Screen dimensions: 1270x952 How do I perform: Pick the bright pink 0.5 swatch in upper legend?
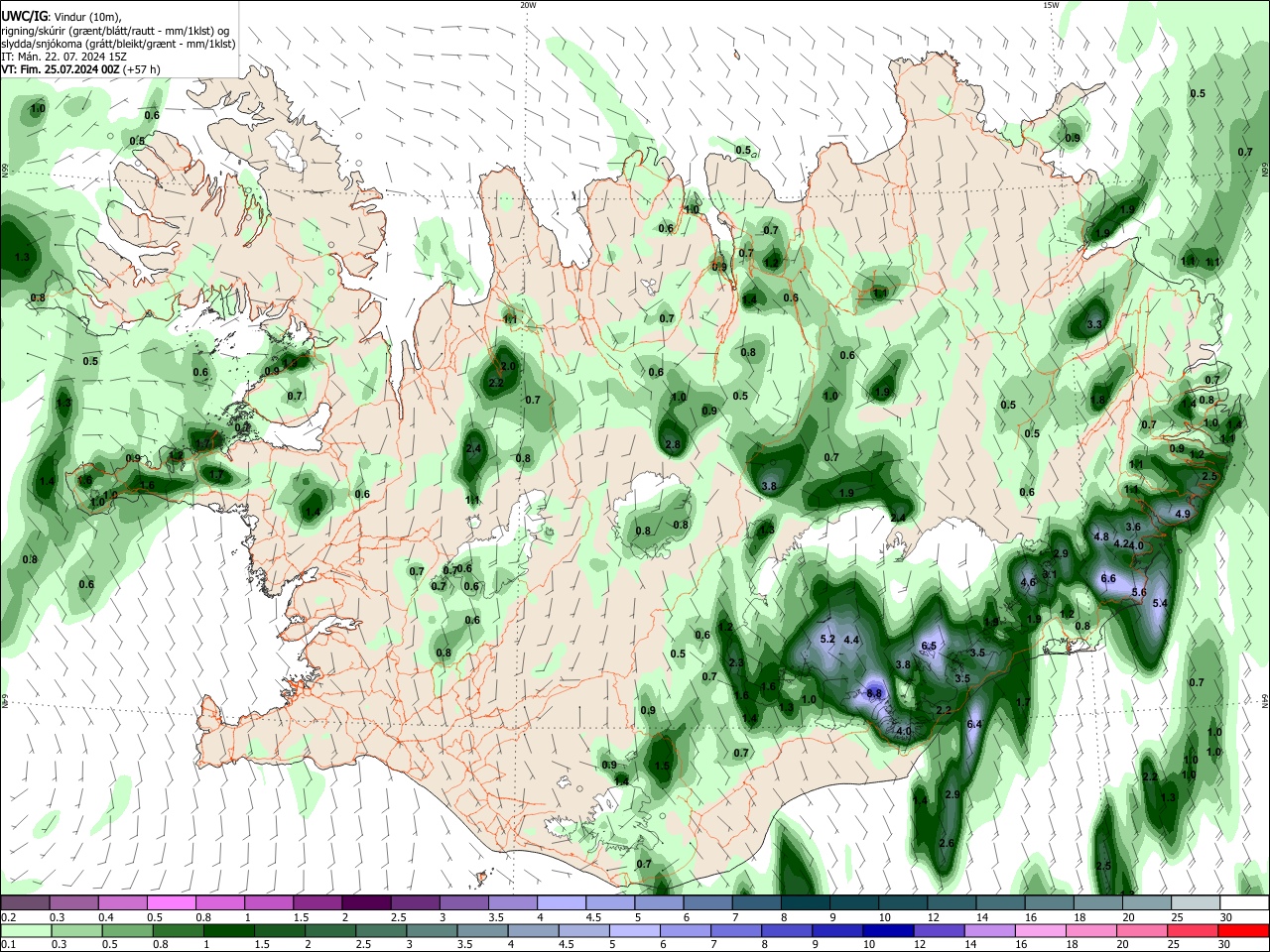(x=171, y=903)
